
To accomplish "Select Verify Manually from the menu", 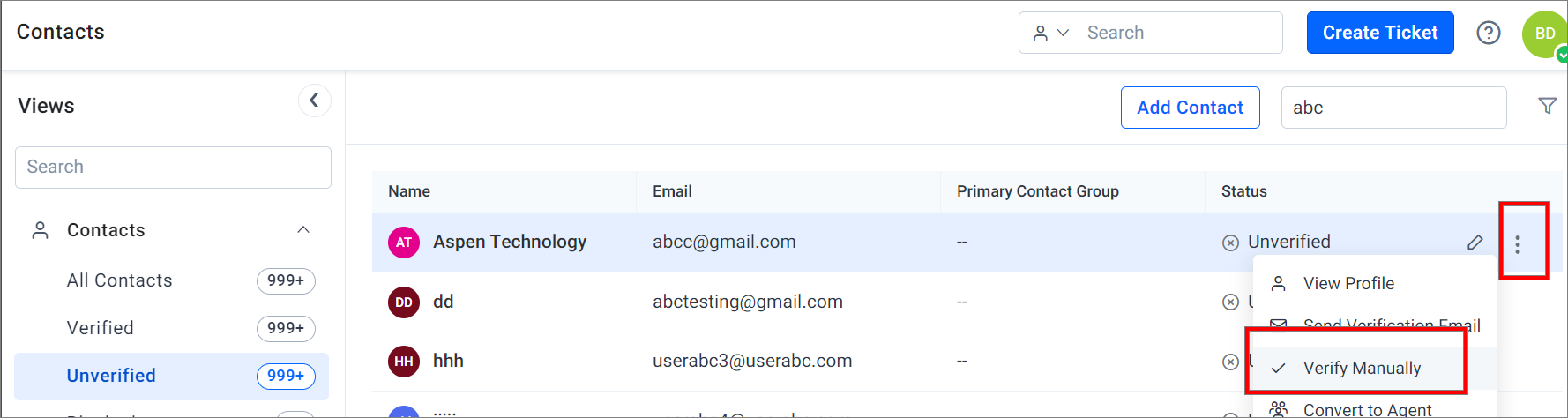I will (1362, 368).
